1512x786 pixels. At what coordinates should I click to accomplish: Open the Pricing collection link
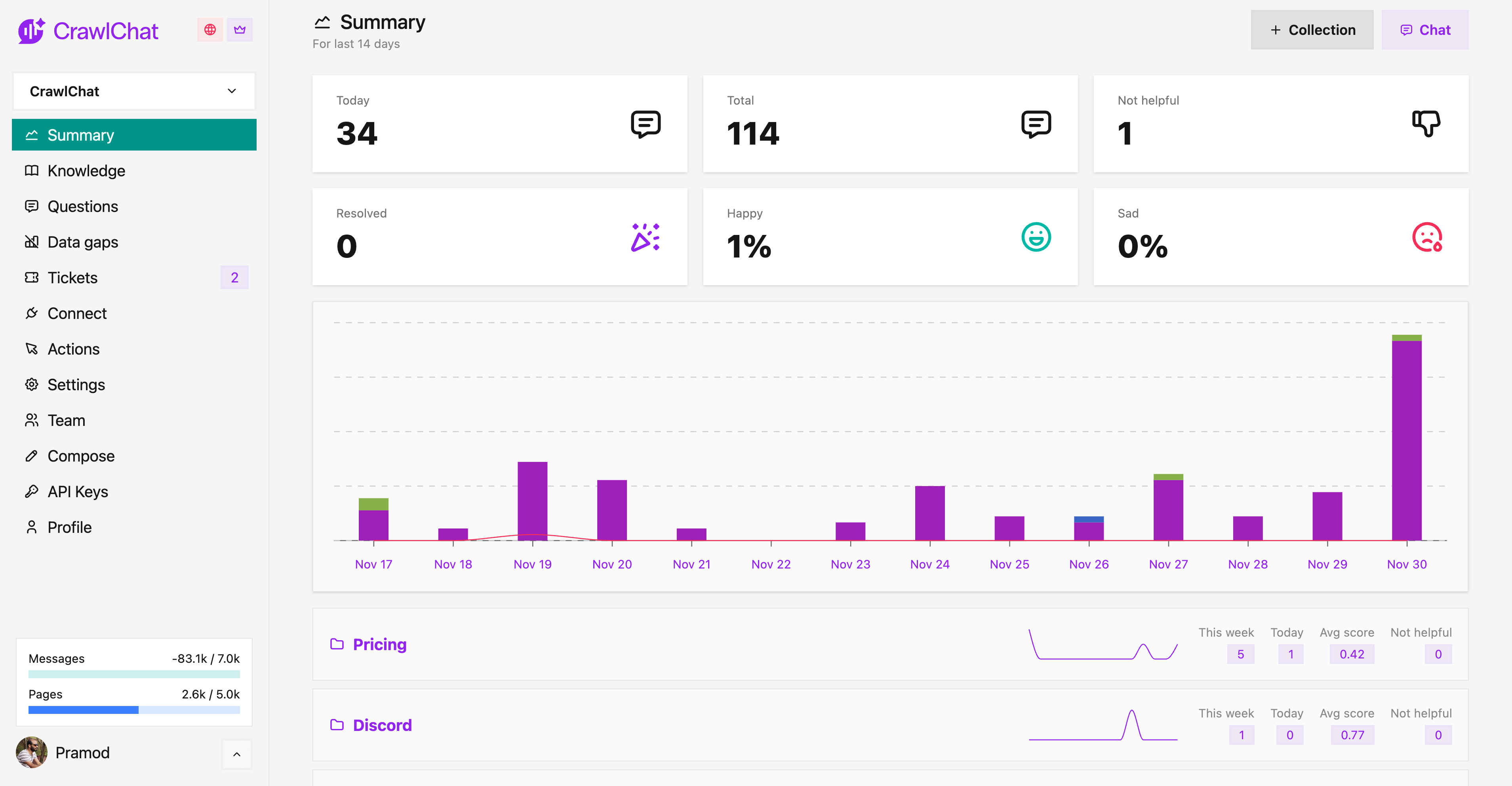coord(379,645)
